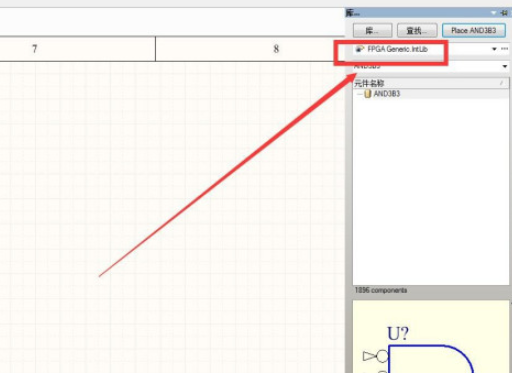Screen dimensions: 512x373
Task: Click the sort indicator on 元件名称 header
Action: coord(501,83)
